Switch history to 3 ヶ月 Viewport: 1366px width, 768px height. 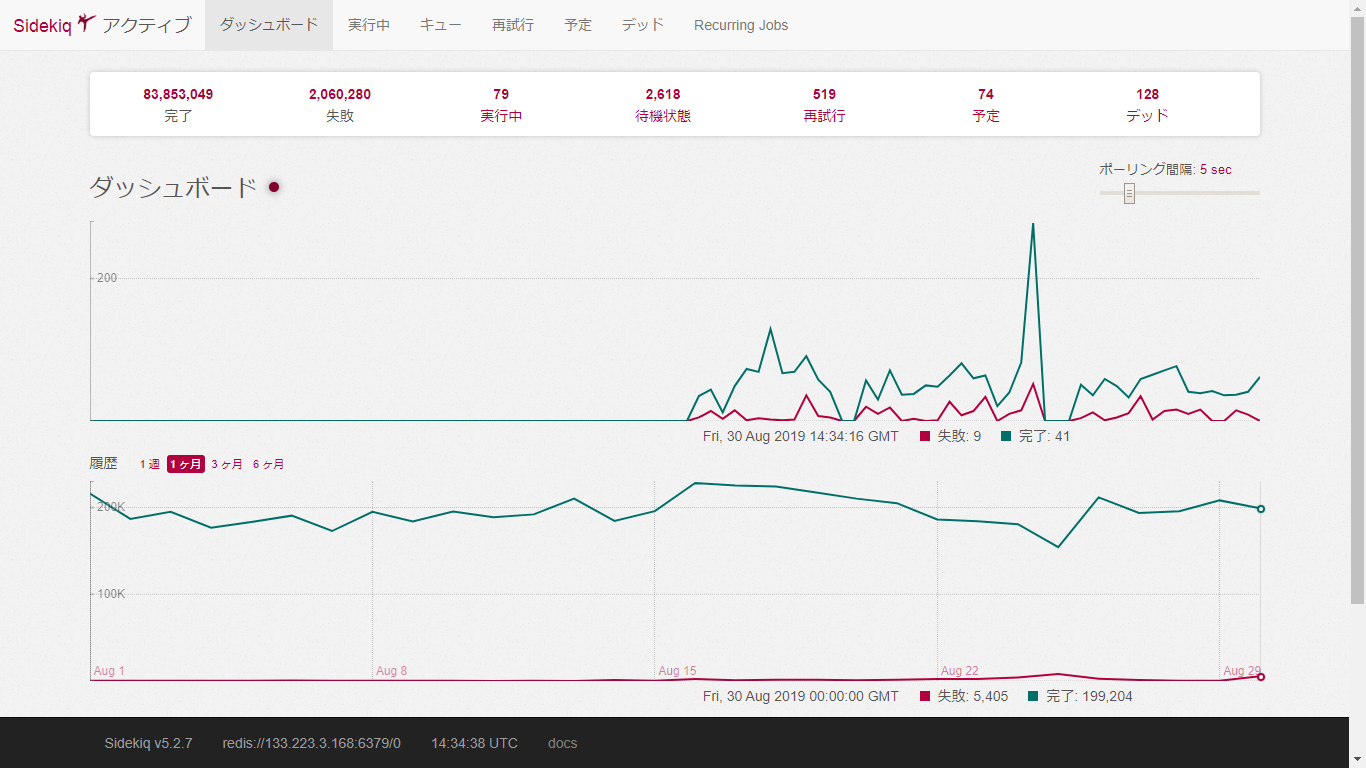pos(227,464)
